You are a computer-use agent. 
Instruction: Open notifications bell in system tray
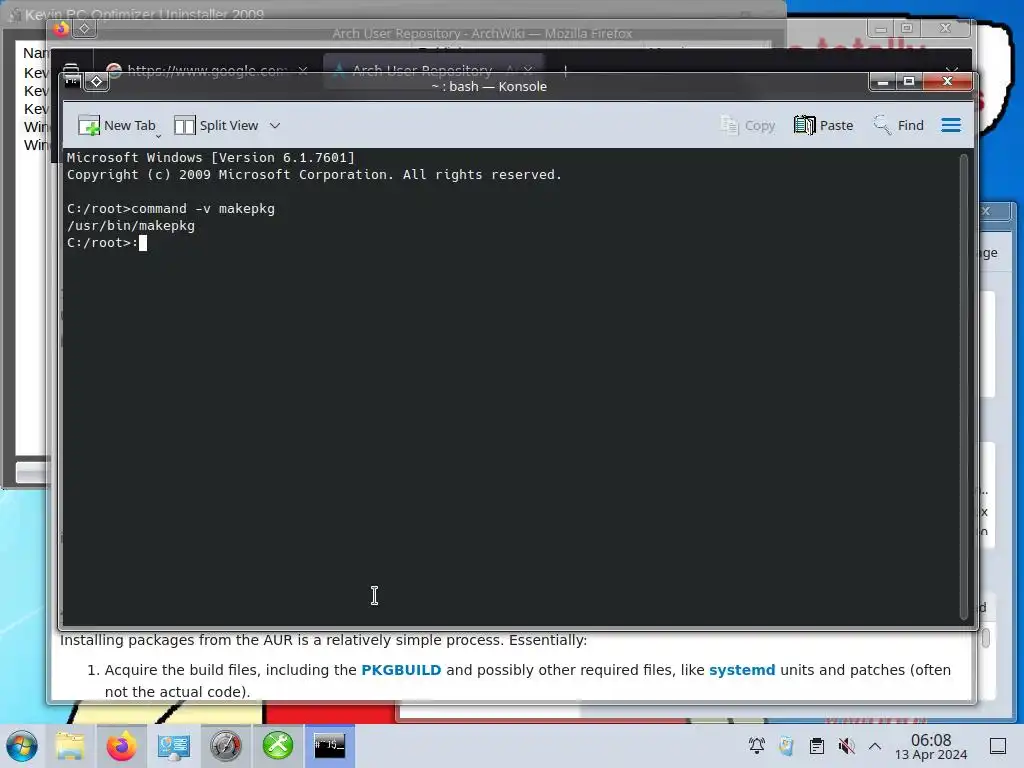pos(757,746)
